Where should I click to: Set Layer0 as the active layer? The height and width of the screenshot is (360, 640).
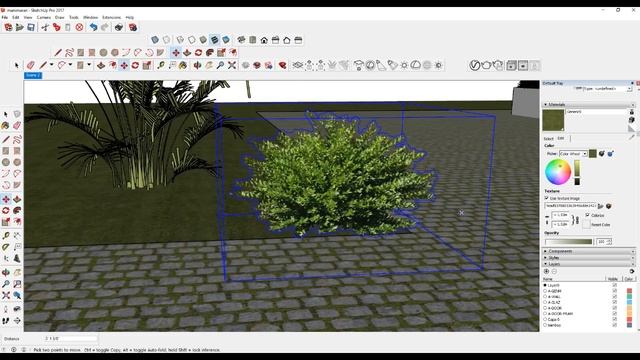(545, 285)
